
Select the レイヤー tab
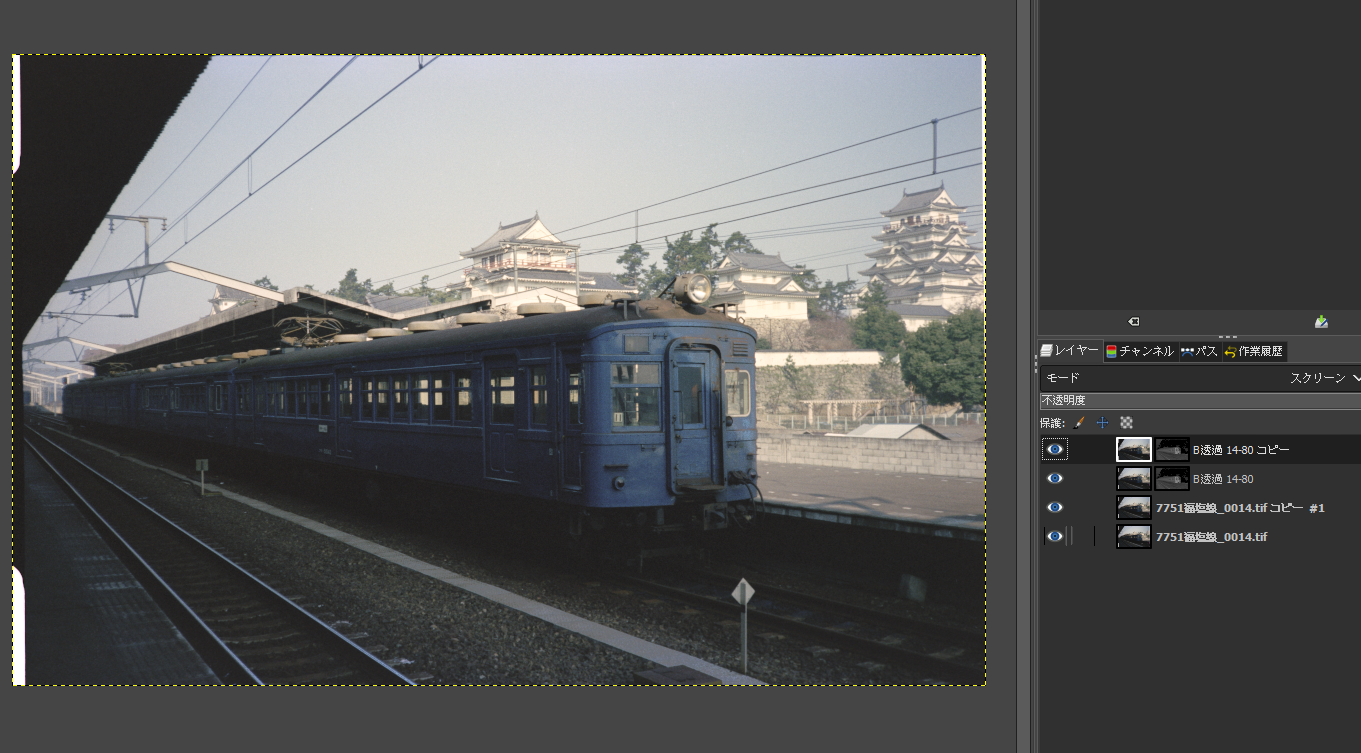click(1070, 351)
